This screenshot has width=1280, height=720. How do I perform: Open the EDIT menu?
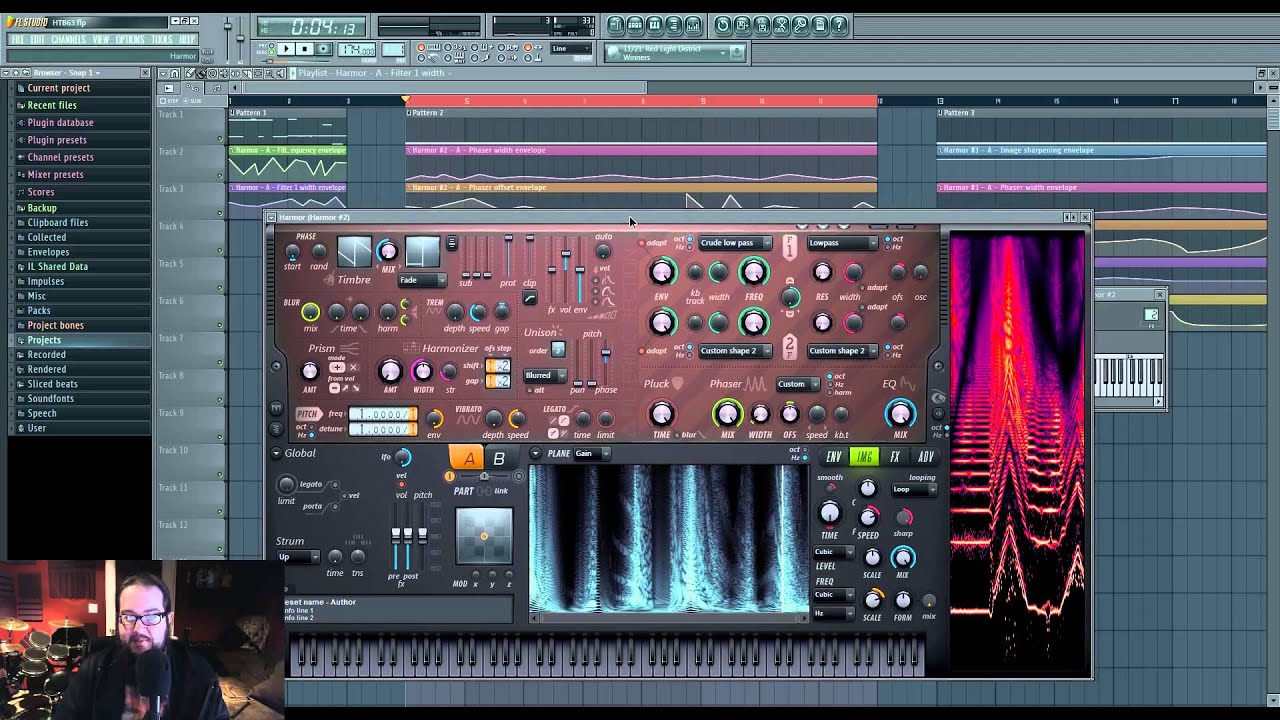[38, 39]
